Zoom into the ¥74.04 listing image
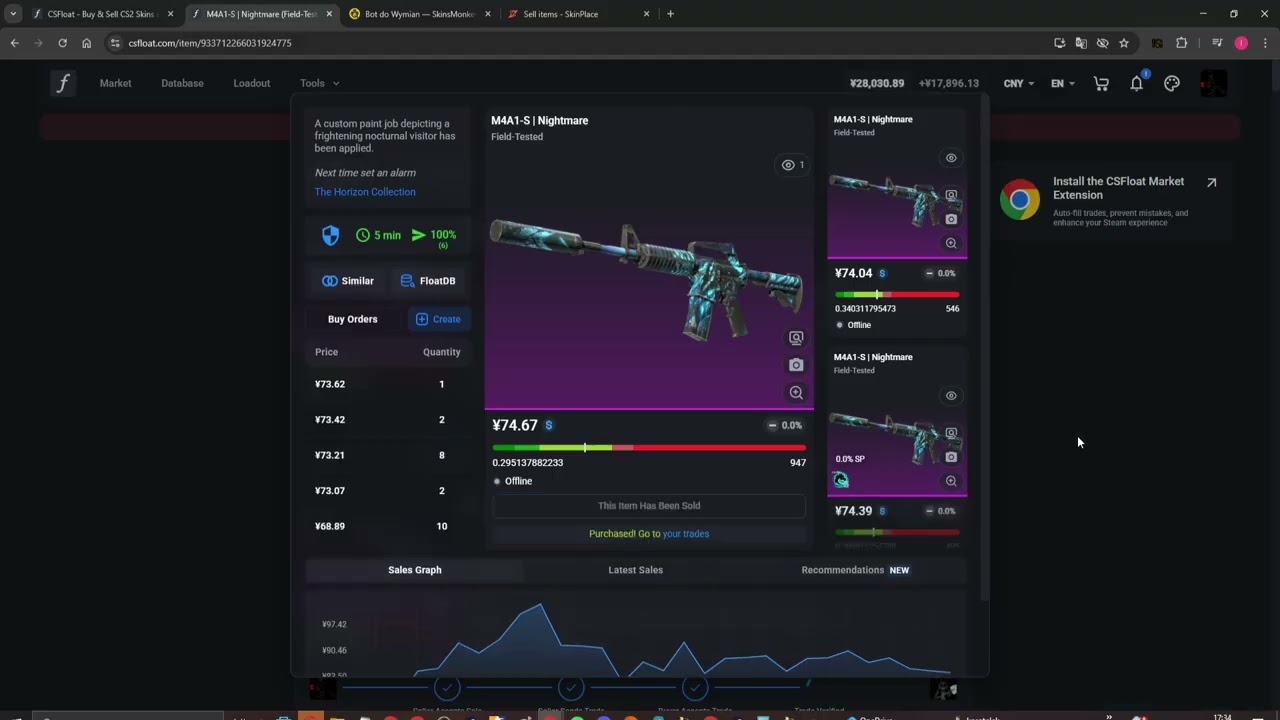 pyautogui.click(x=951, y=243)
